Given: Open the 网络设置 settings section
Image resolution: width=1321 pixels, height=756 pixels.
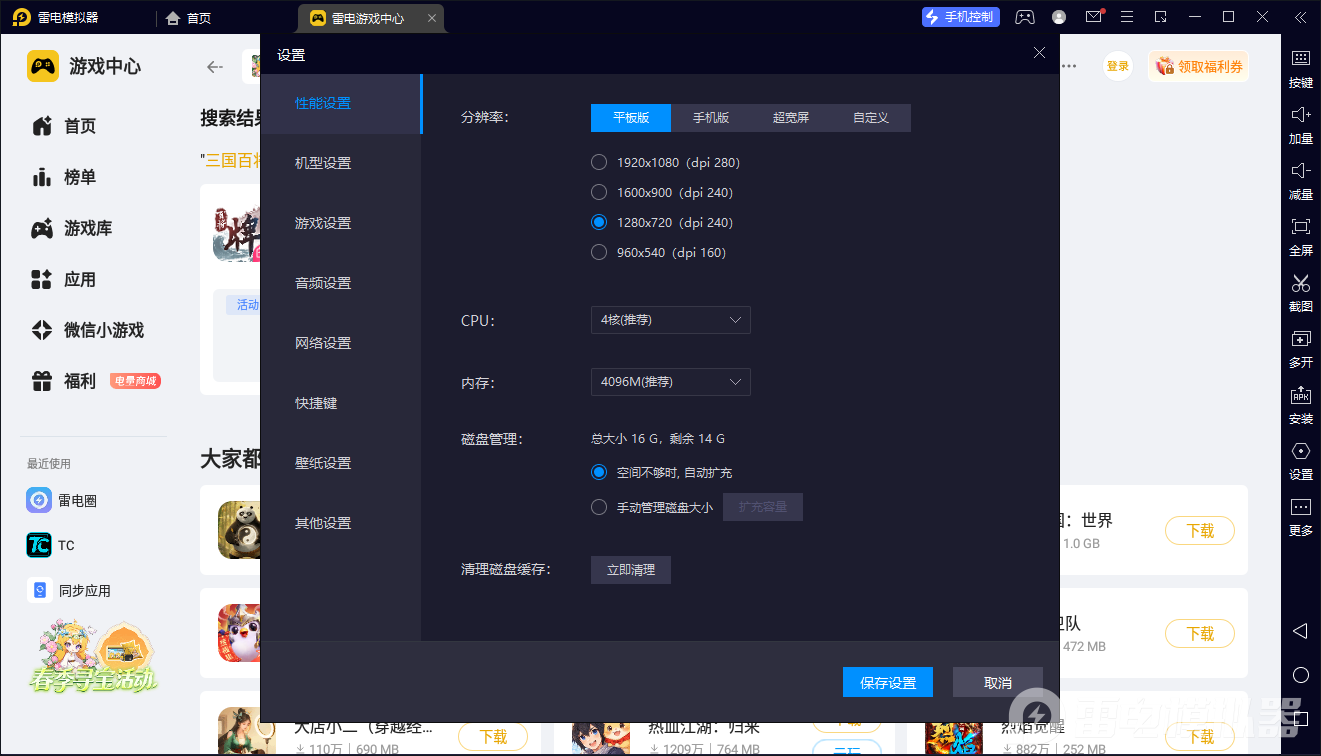Looking at the screenshot, I should tap(341, 344).
